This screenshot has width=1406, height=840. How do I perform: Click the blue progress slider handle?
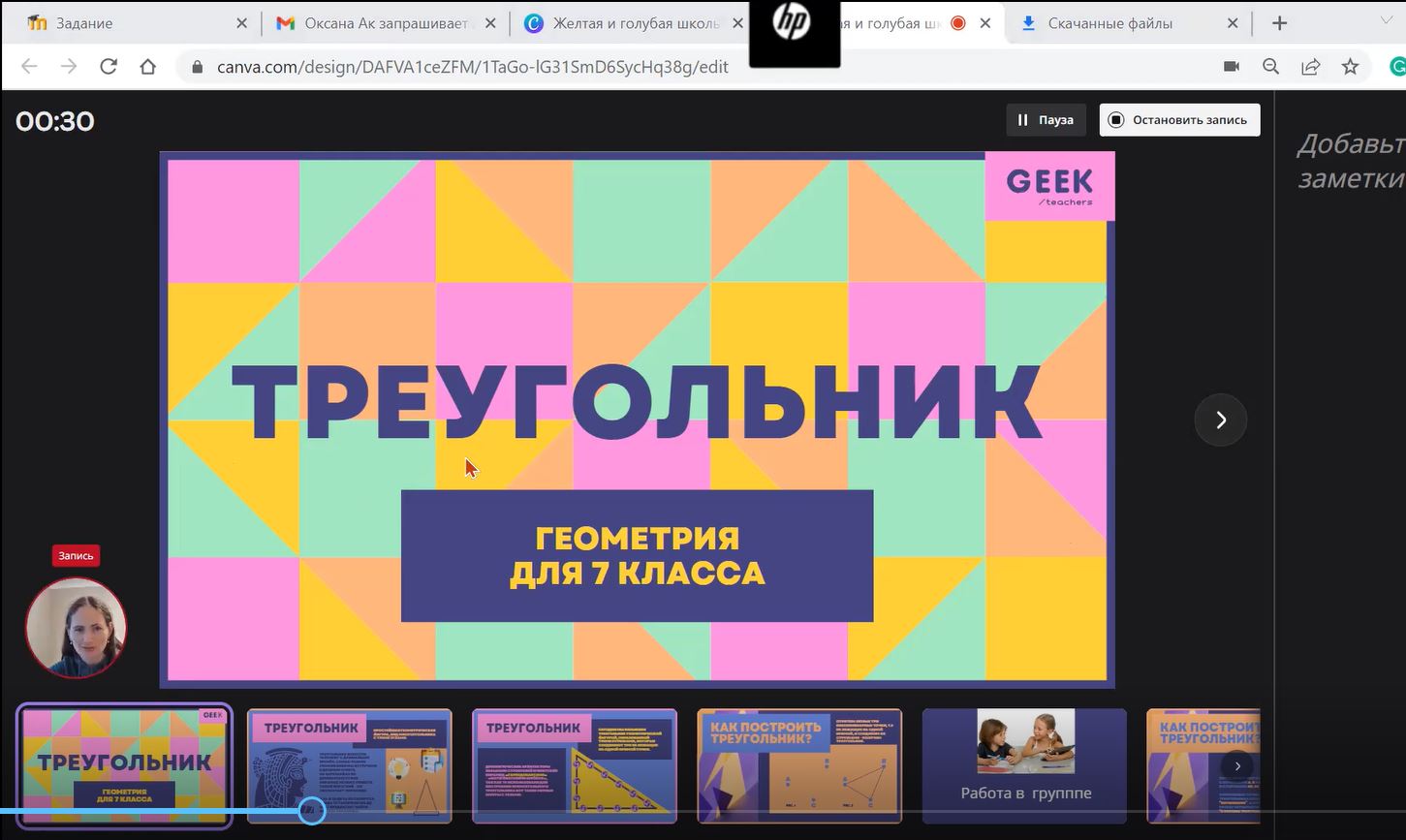311,811
